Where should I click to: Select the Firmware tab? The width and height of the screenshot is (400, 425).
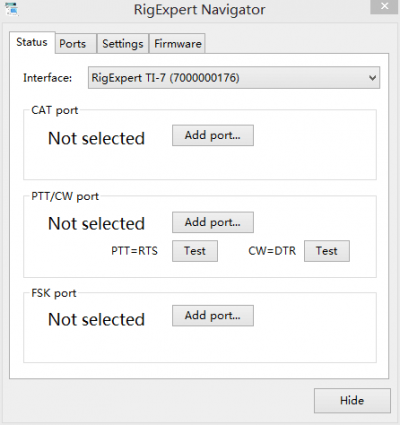pyautogui.click(x=177, y=43)
